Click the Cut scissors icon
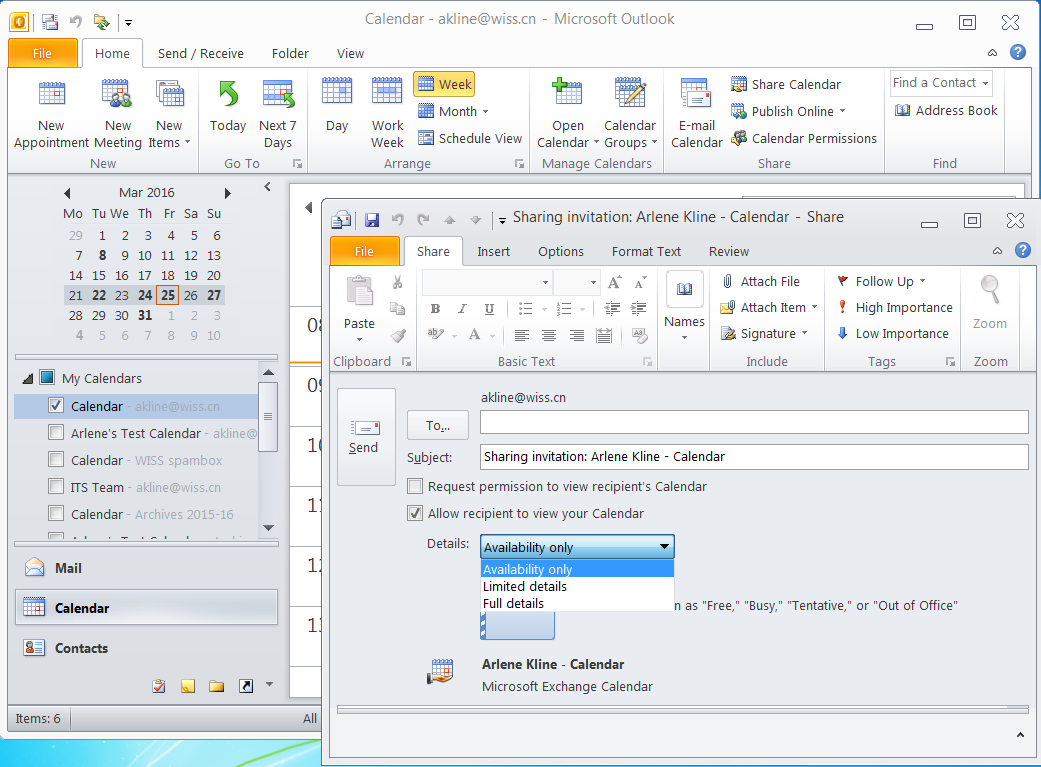Screen dimensions: 1041x767 [398, 282]
